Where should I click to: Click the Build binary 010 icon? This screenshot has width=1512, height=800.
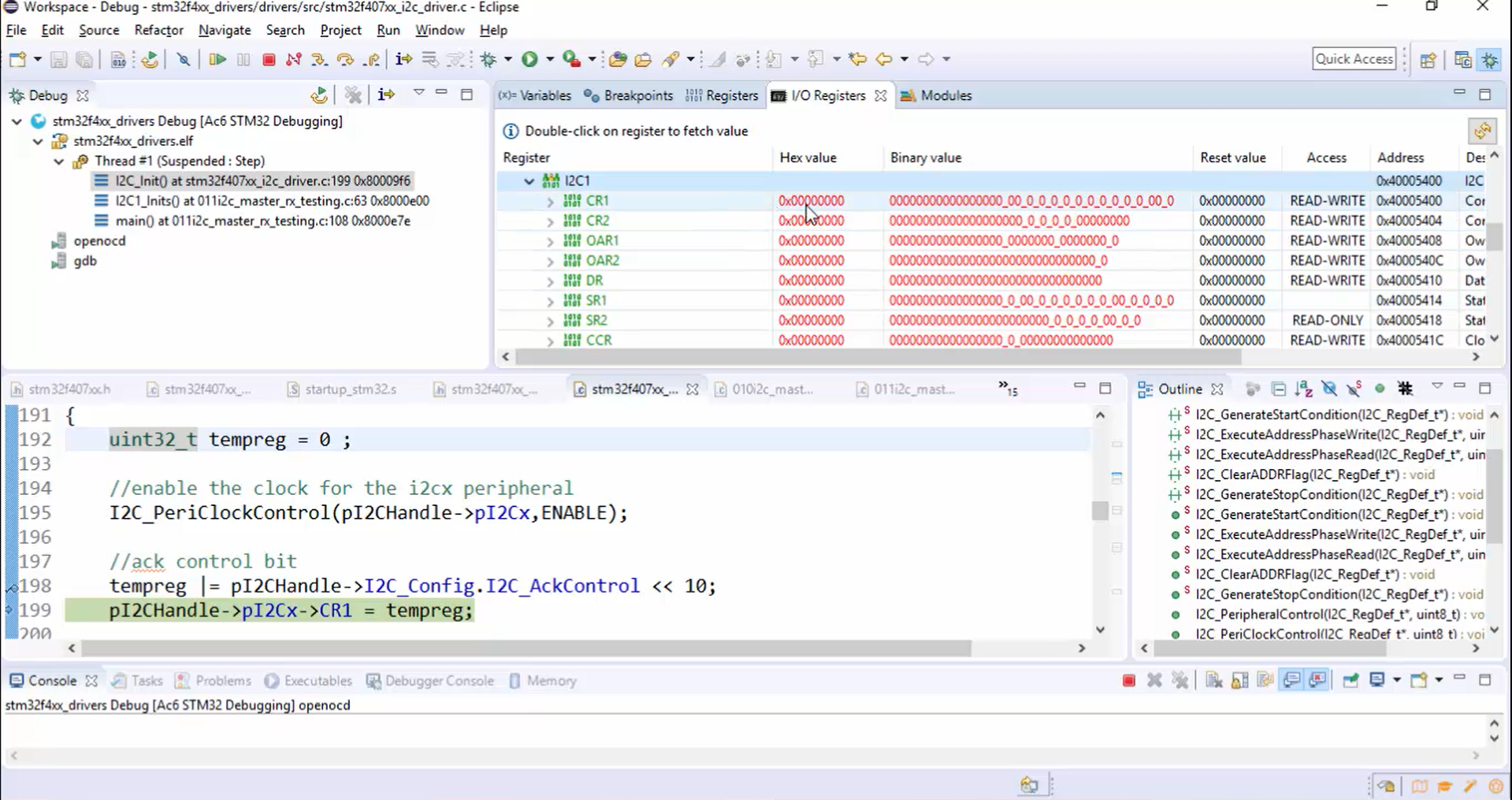click(x=117, y=59)
